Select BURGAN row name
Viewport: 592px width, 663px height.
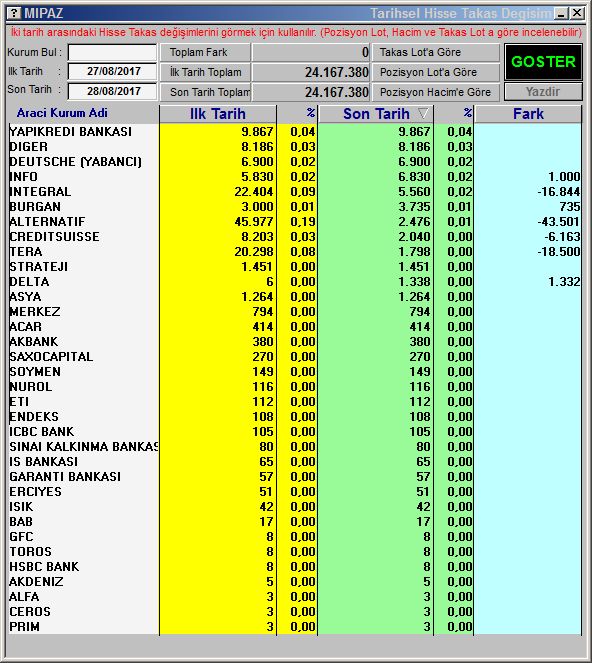[x=35, y=207]
